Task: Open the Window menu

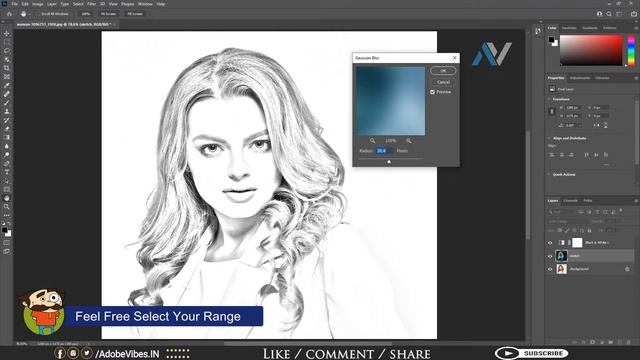Action: point(145,4)
